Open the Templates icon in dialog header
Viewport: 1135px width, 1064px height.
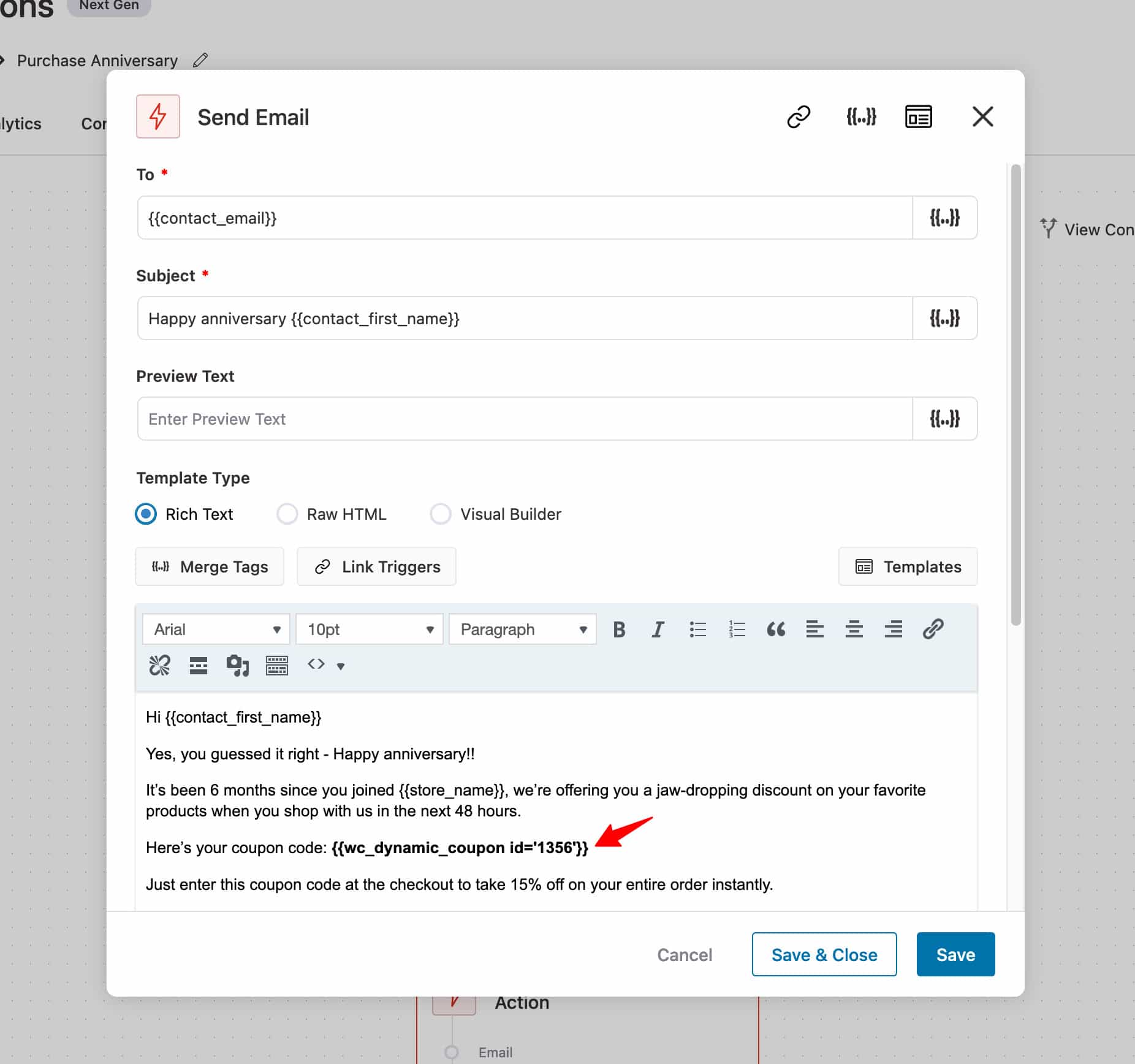click(919, 116)
